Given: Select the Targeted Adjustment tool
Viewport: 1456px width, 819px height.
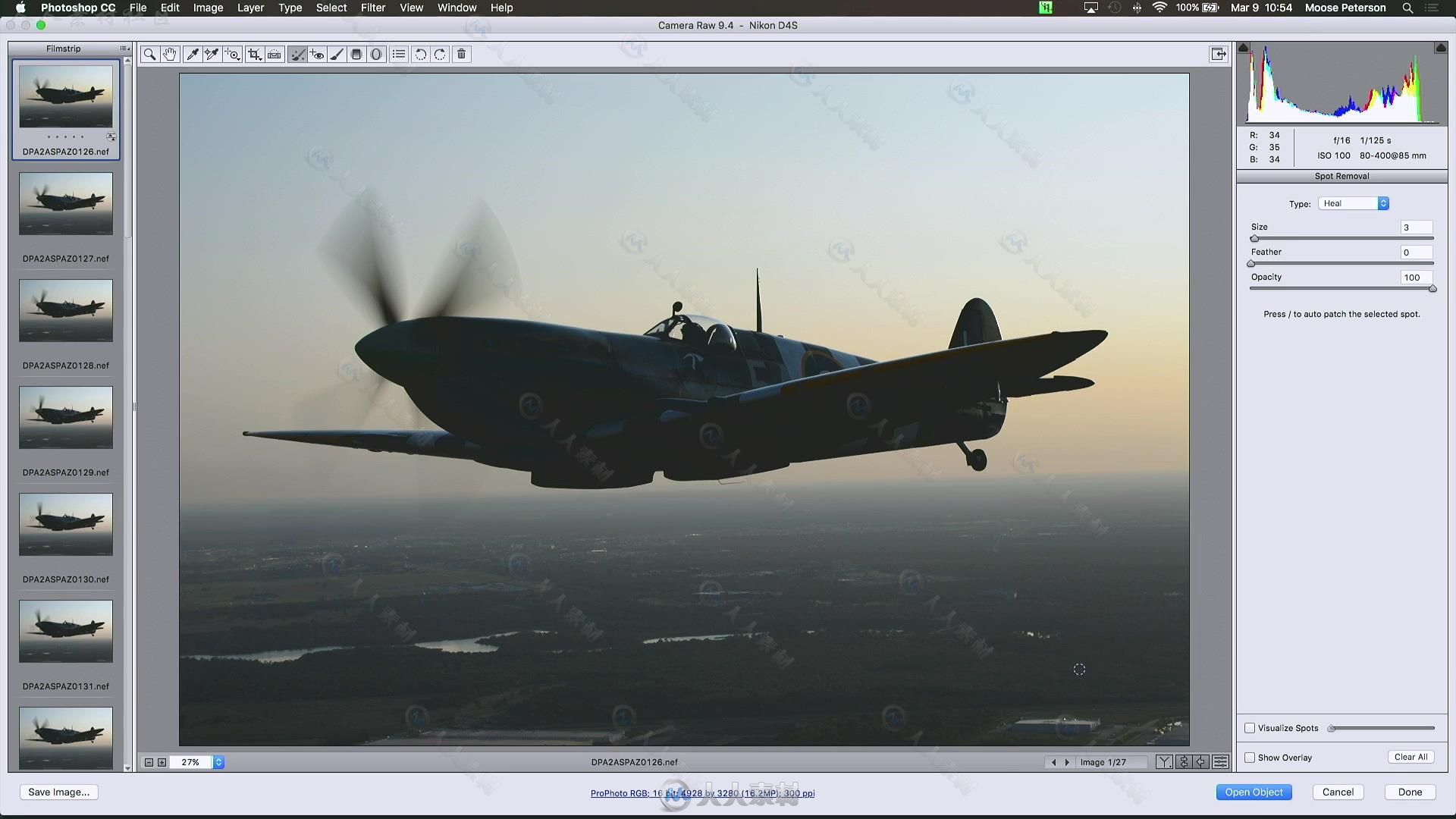Looking at the screenshot, I should click(233, 55).
